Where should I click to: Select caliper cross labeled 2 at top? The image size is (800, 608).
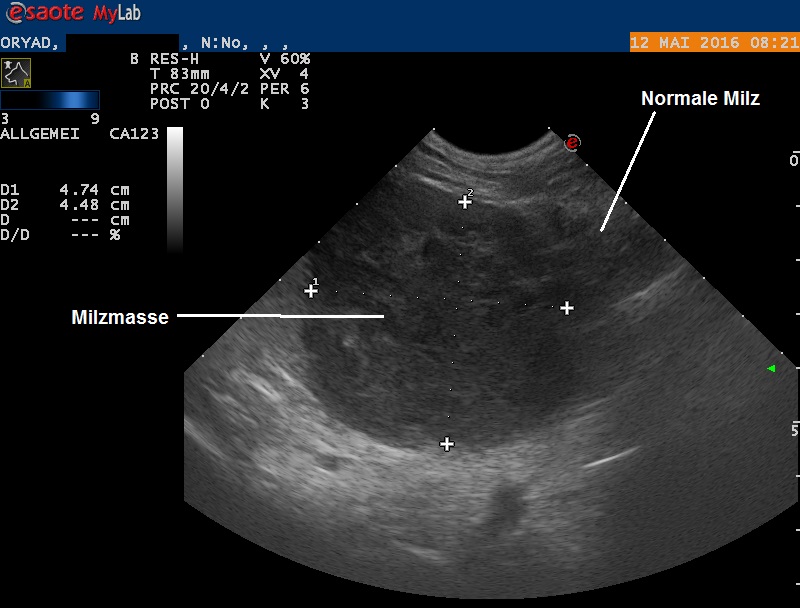coord(464,202)
